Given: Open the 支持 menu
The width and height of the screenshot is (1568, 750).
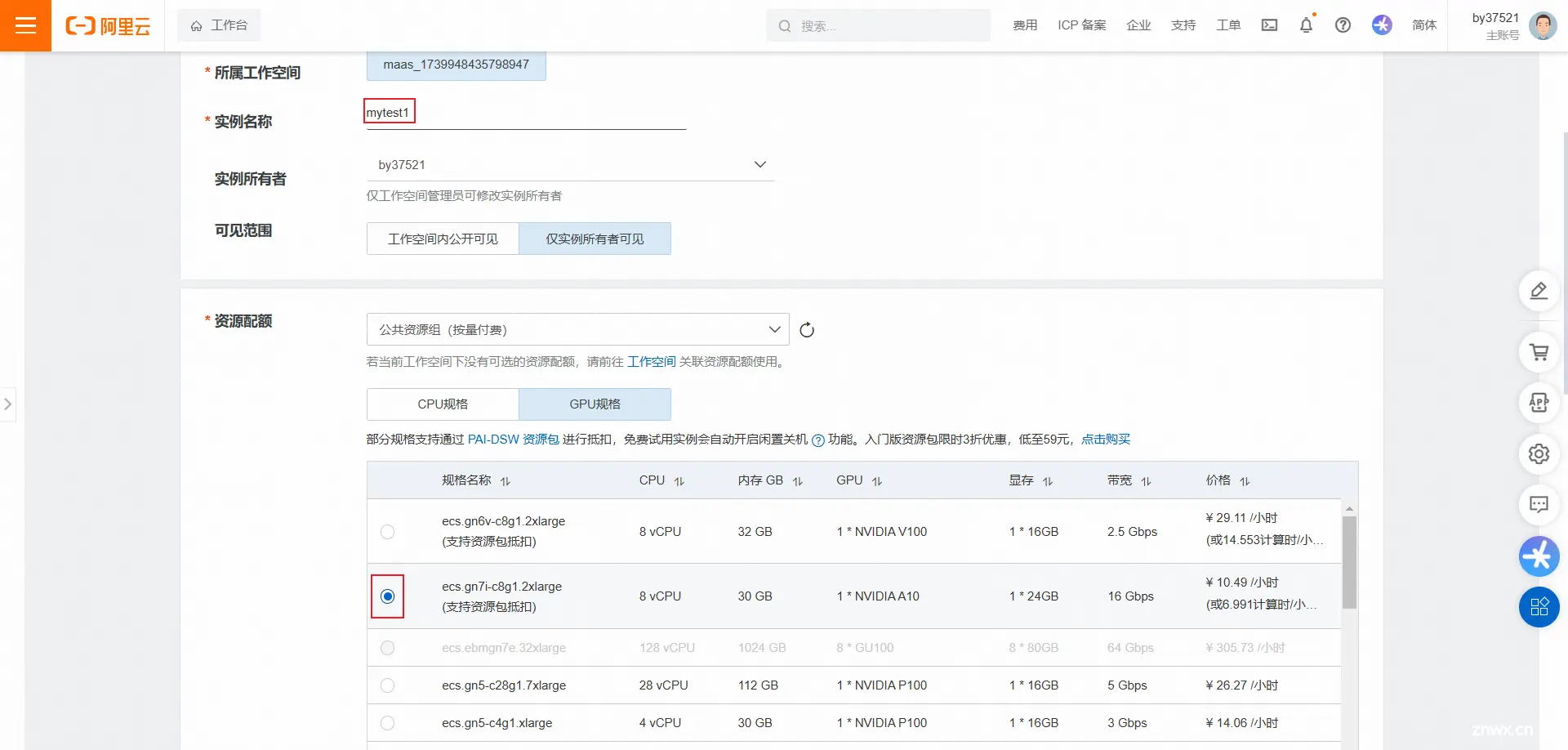Looking at the screenshot, I should 1183,25.
